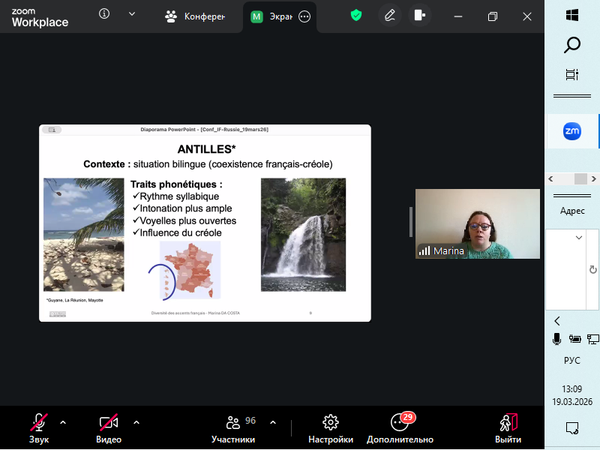600x450 pixels.
Task: Expand the video options chevron next to Видео
Action: [x=136, y=422]
